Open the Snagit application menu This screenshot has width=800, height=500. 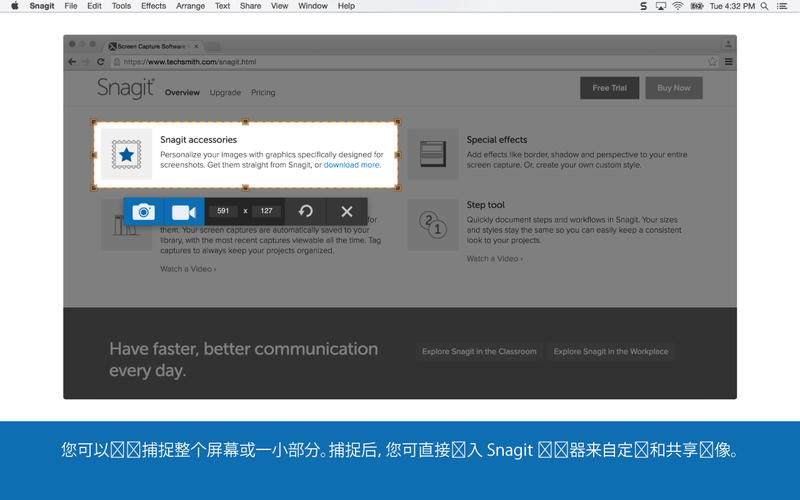click(x=42, y=6)
